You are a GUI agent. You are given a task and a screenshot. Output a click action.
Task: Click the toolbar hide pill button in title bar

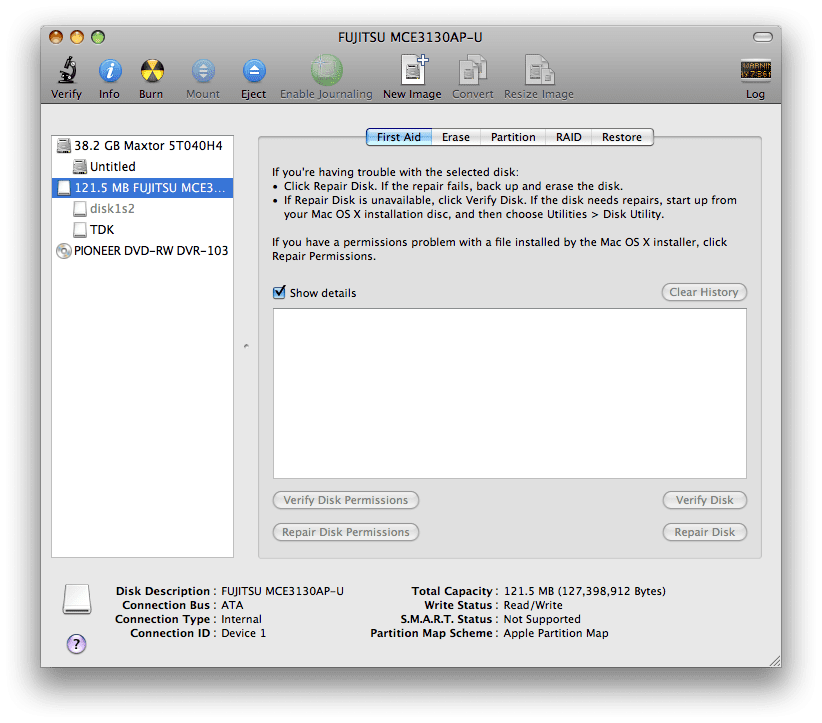(763, 37)
